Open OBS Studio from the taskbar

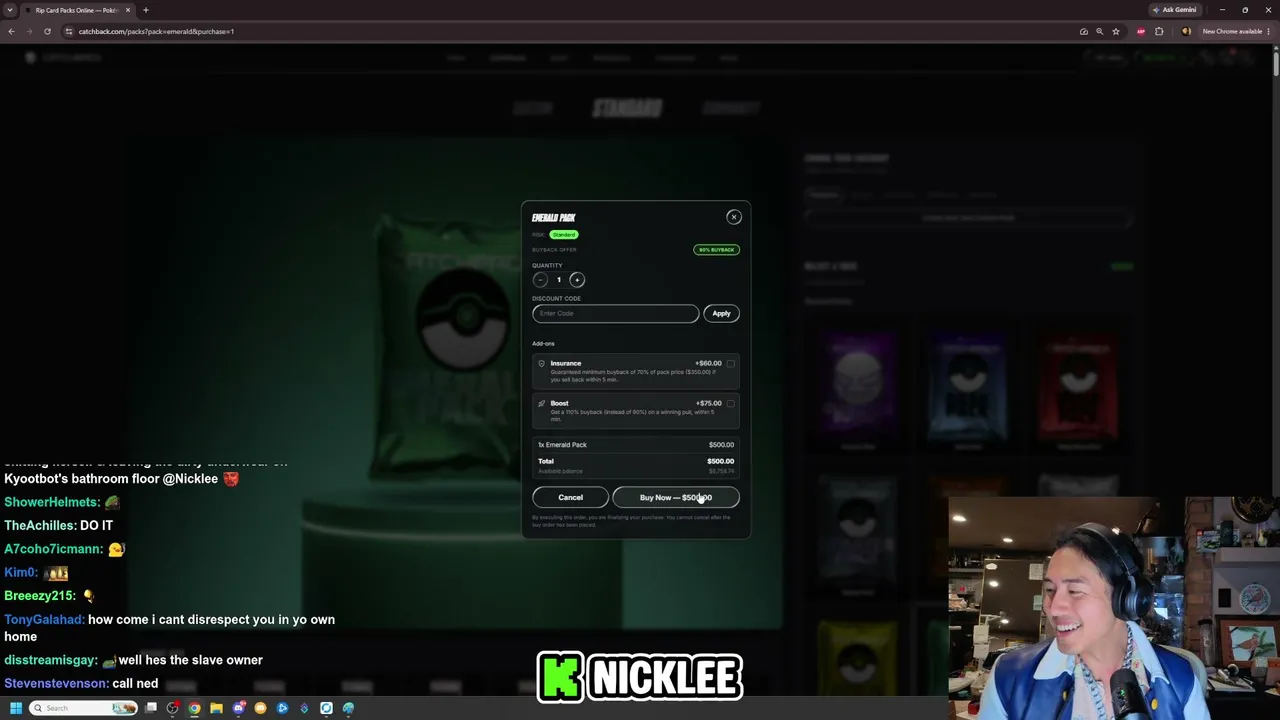pos(173,708)
